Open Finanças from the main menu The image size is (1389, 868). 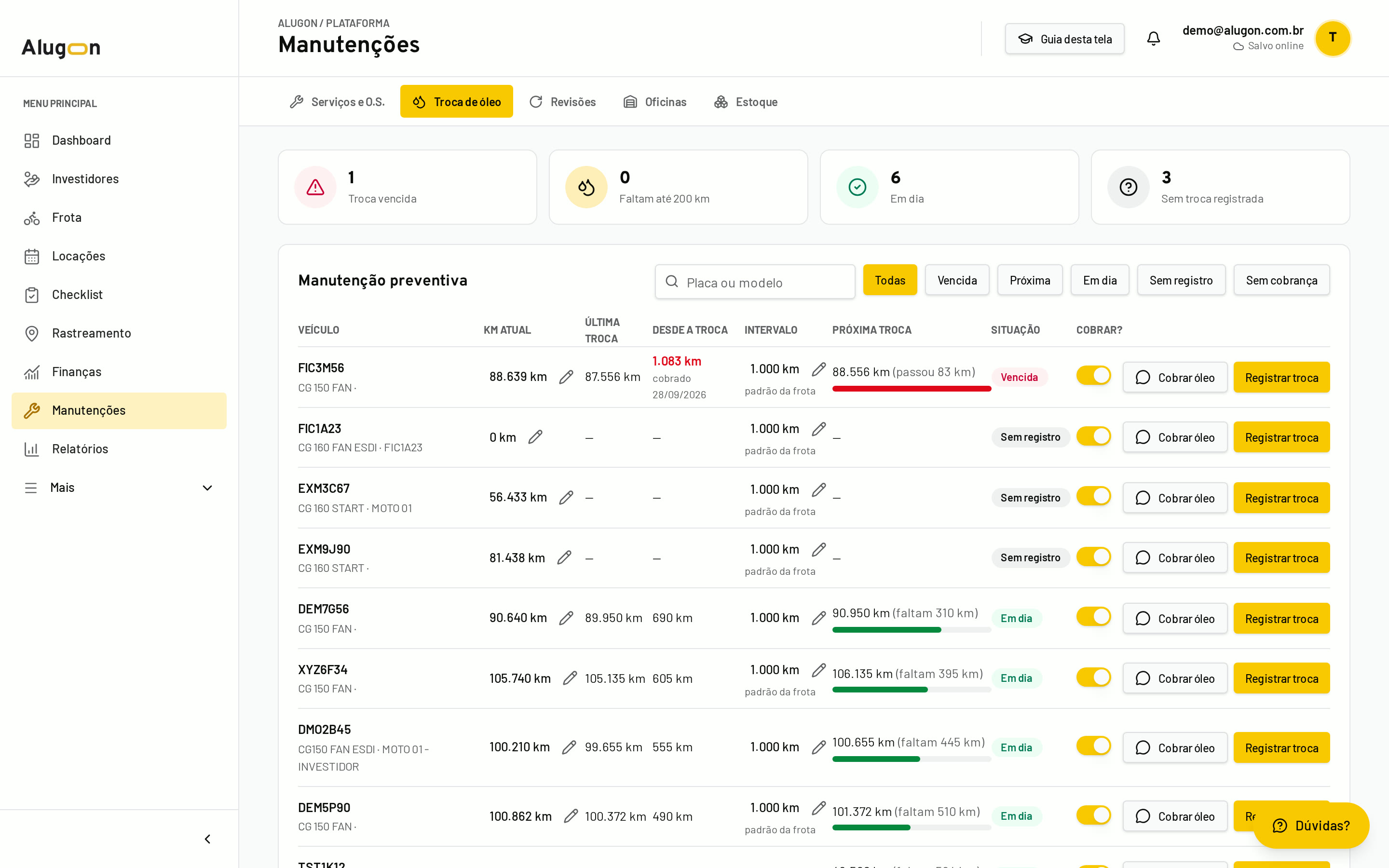[x=119, y=371]
